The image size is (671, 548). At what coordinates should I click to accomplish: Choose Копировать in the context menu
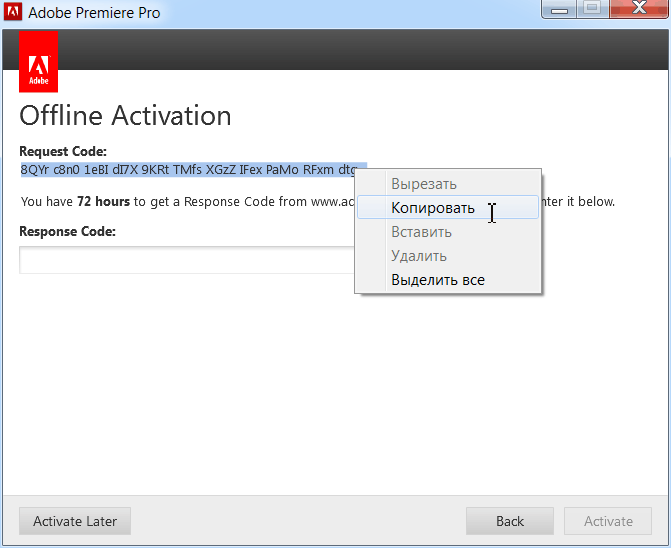[448, 207]
